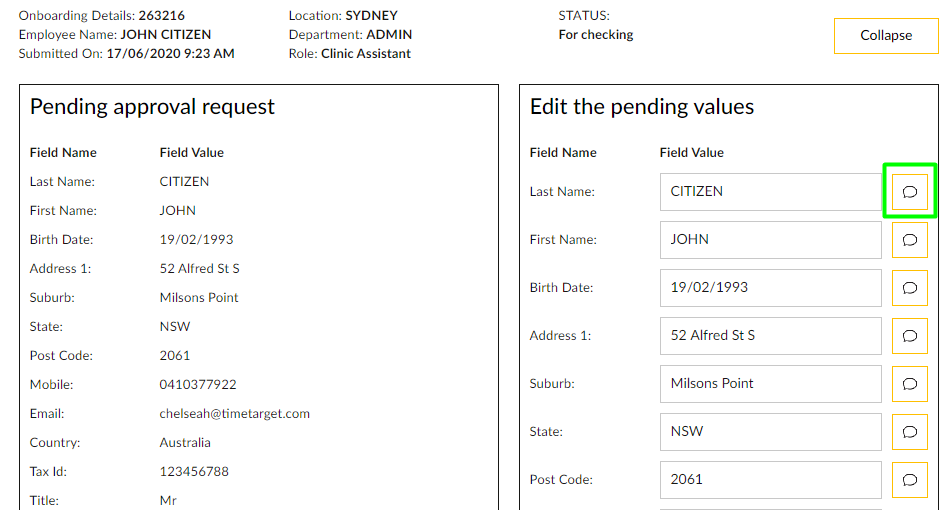Add comment on Post Code field
This screenshot has height=510, width=949.
[909, 480]
